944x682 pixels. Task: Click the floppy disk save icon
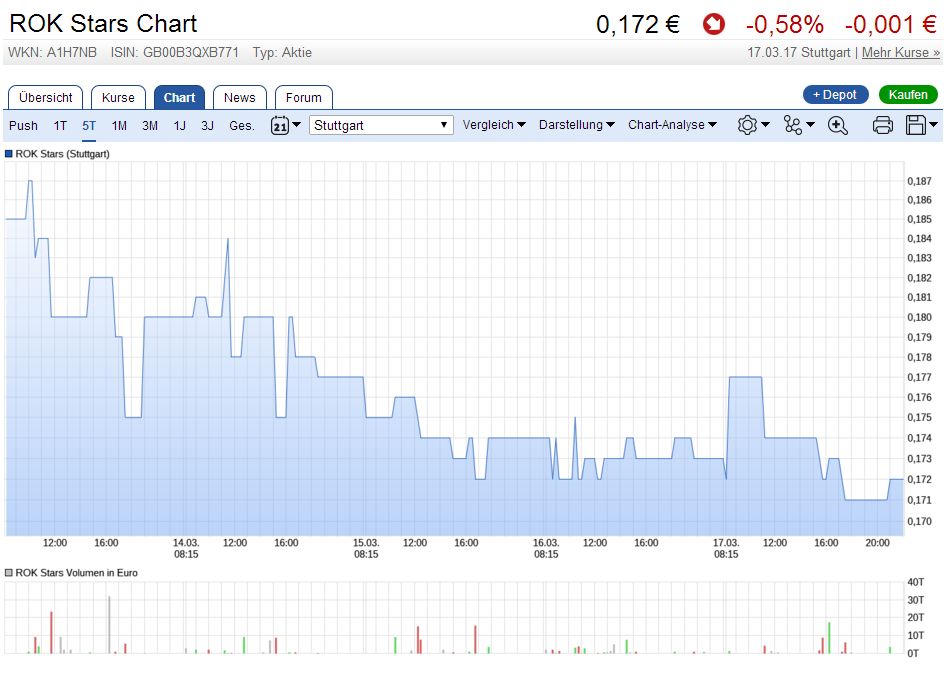click(916, 125)
